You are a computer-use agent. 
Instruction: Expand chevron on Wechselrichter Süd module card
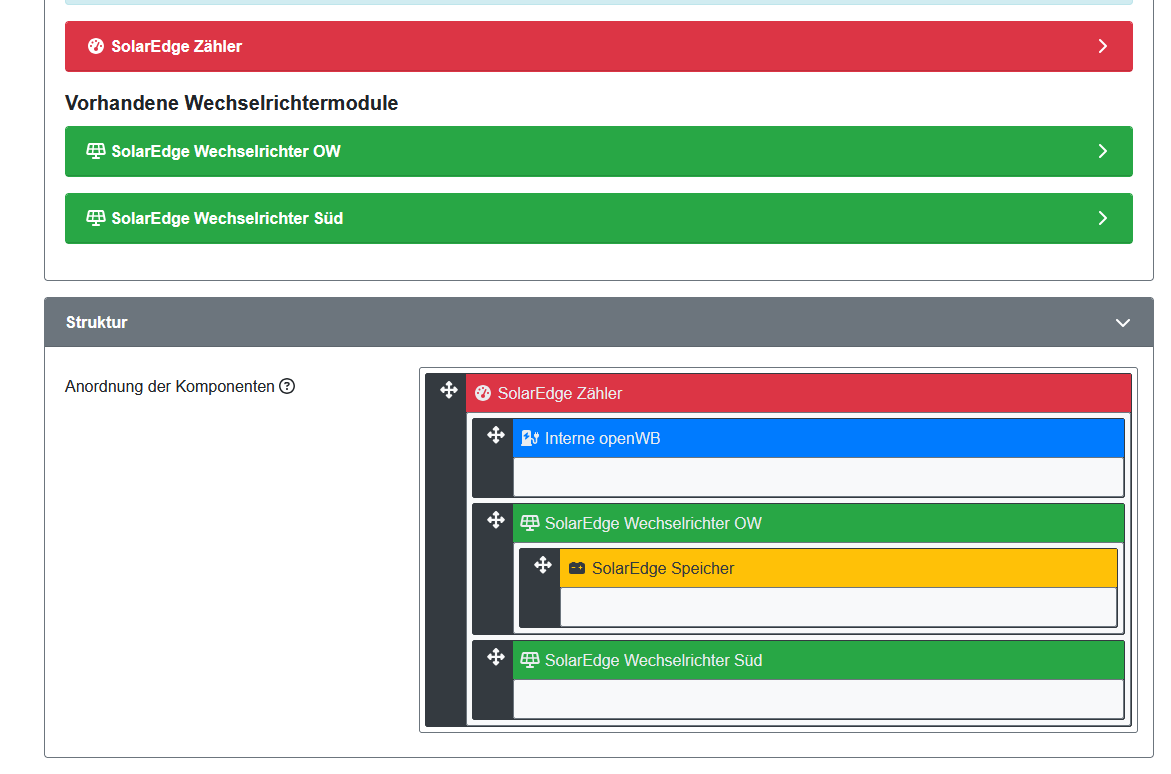pyautogui.click(x=1102, y=218)
